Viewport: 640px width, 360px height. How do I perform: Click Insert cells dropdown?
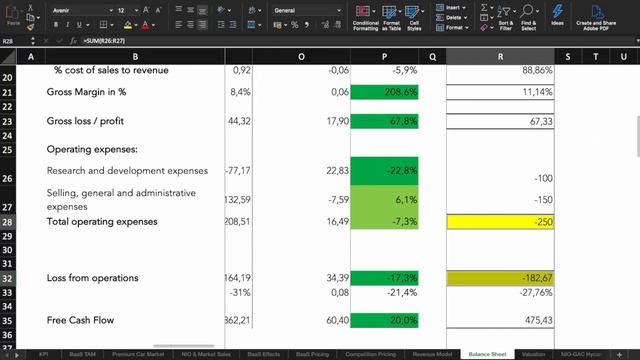[x=451, y=8]
